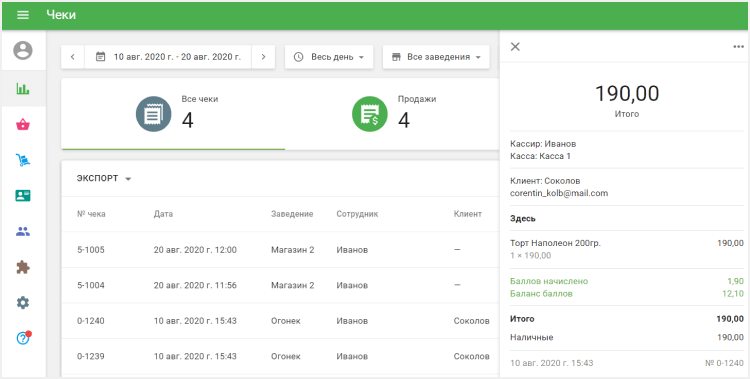The height and width of the screenshot is (379, 750).
Task: Click Клиент: Соколов in receipt panel
Action: click(545, 181)
